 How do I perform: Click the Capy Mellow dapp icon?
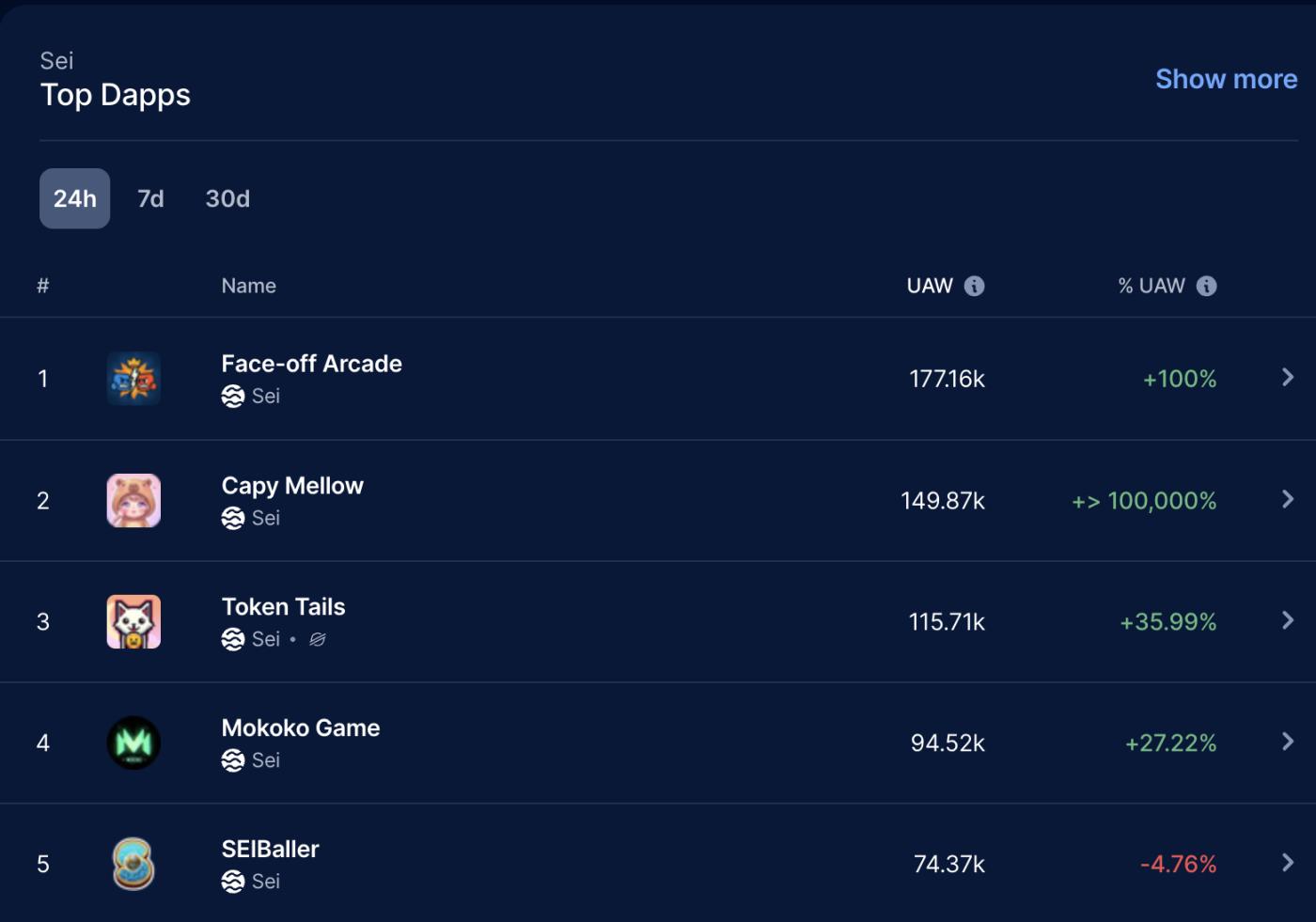(x=133, y=500)
